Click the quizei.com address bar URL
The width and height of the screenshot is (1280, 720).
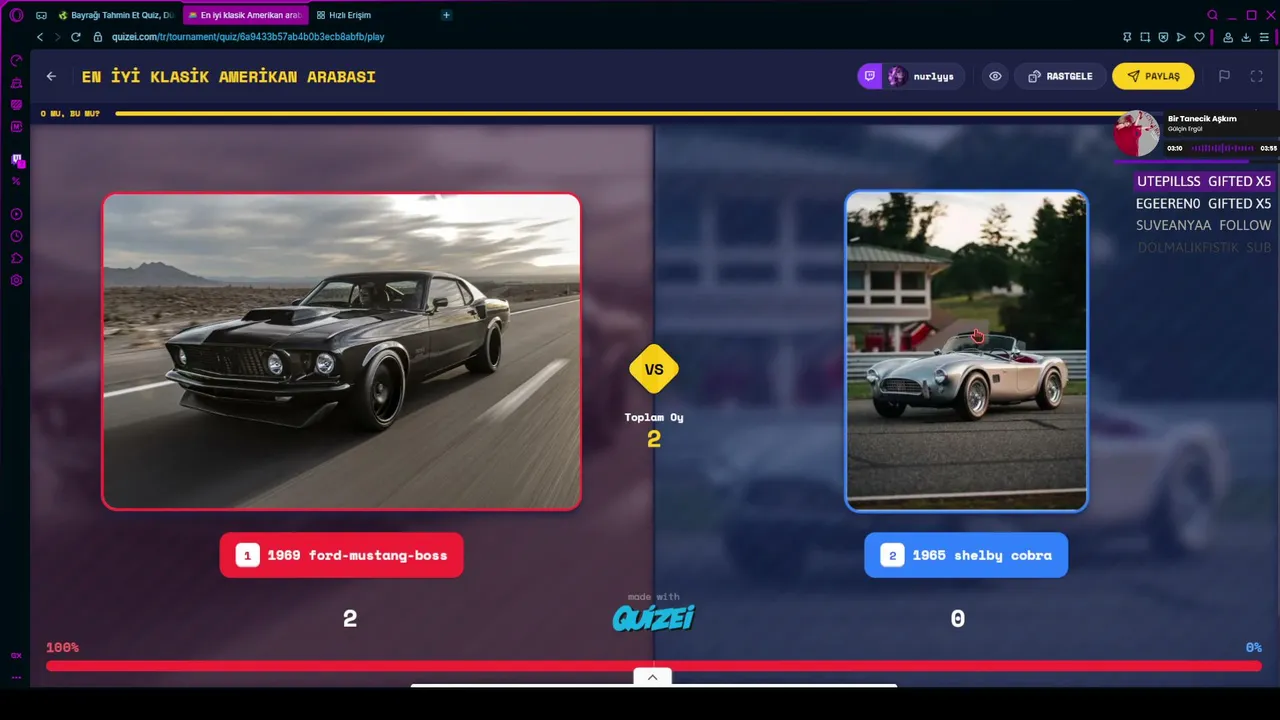point(248,37)
